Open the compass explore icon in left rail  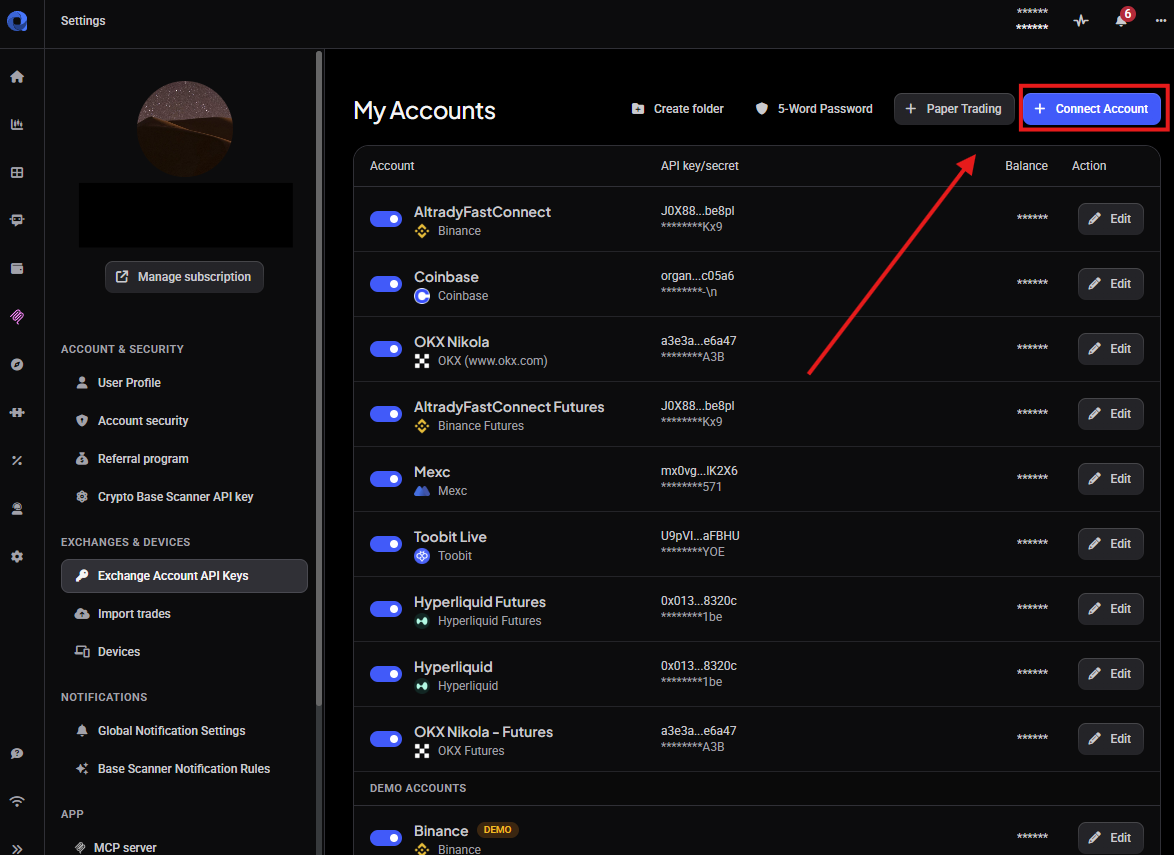point(17,365)
